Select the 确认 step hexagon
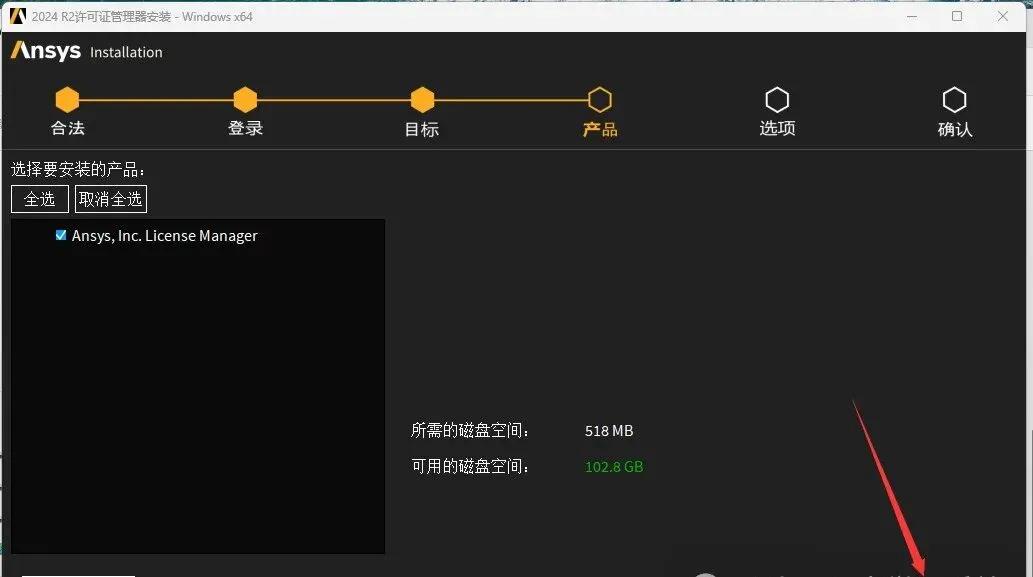 [955, 100]
